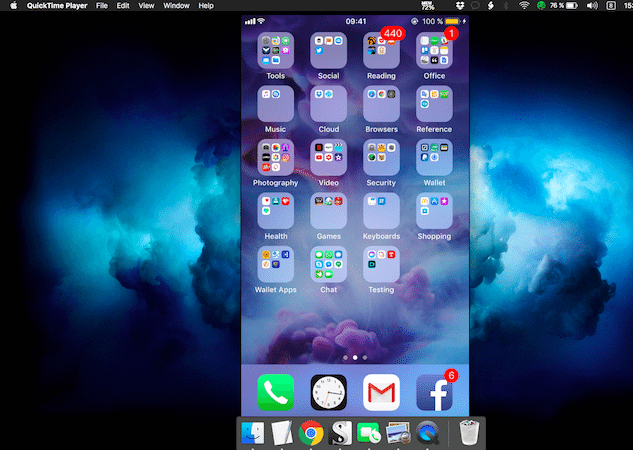Open the Help menu
633x450 pixels.
pos(206,6)
